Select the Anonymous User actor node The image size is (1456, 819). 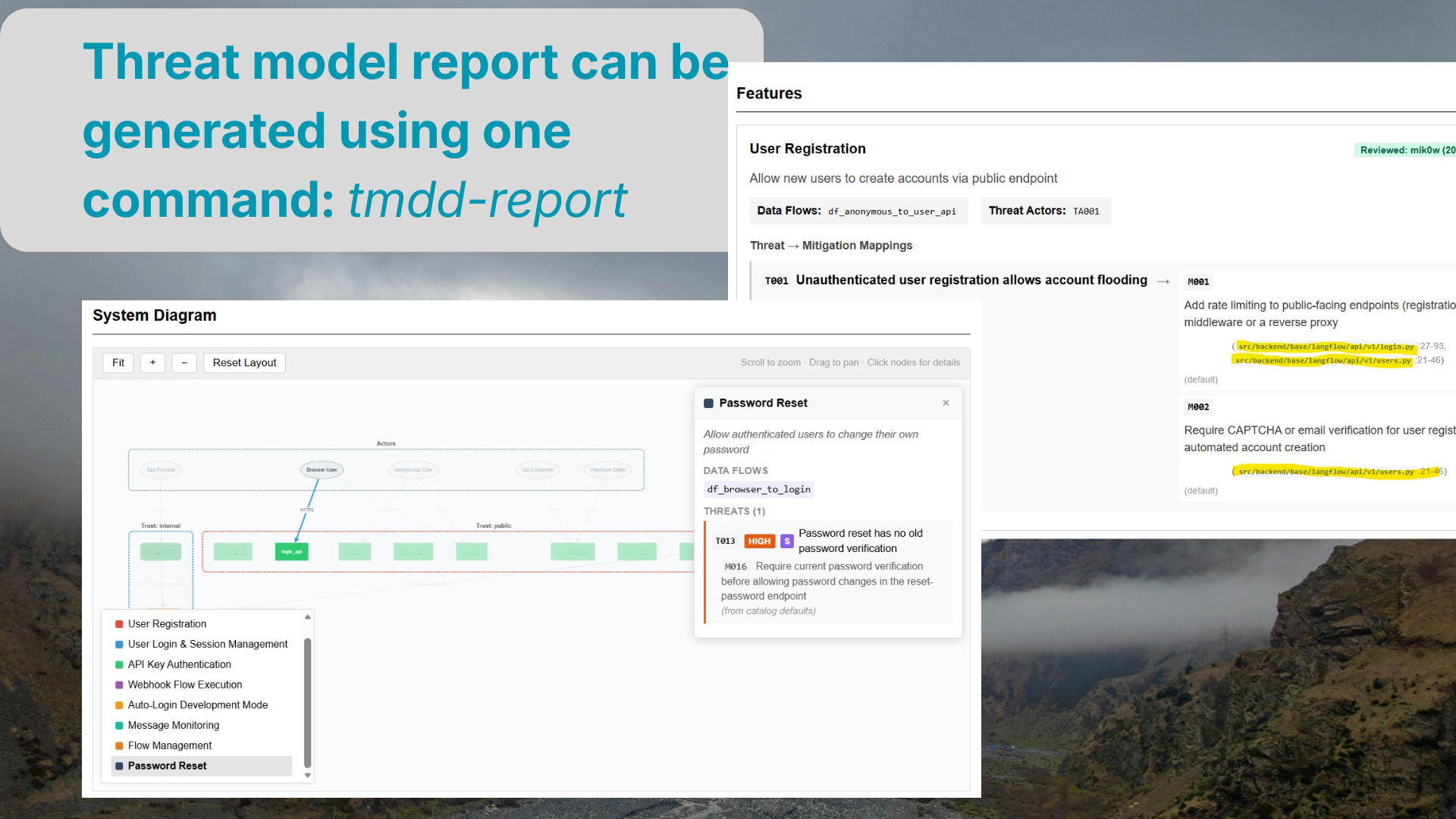pyautogui.click(x=413, y=469)
